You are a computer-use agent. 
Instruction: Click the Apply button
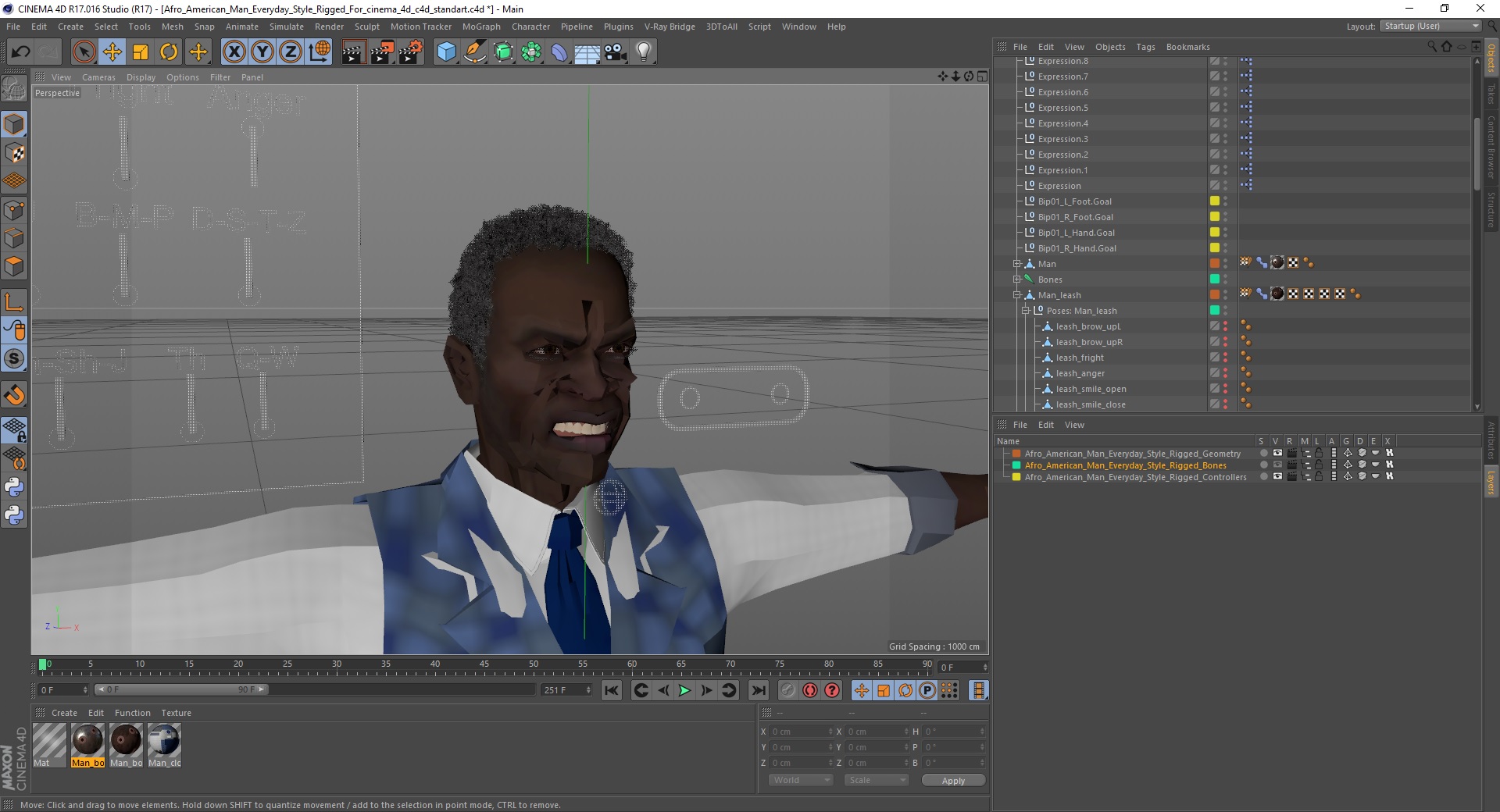[x=953, y=780]
